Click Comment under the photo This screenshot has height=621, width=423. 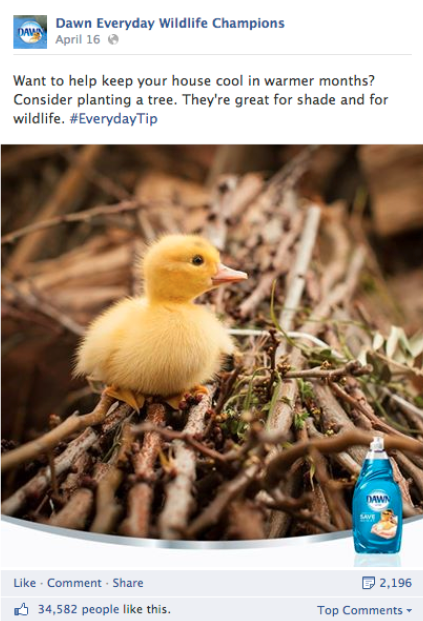[74, 583]
